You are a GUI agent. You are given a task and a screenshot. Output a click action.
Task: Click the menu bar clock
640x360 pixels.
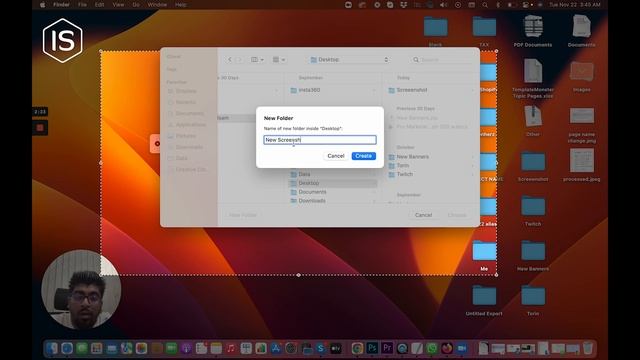click(575, 5)
